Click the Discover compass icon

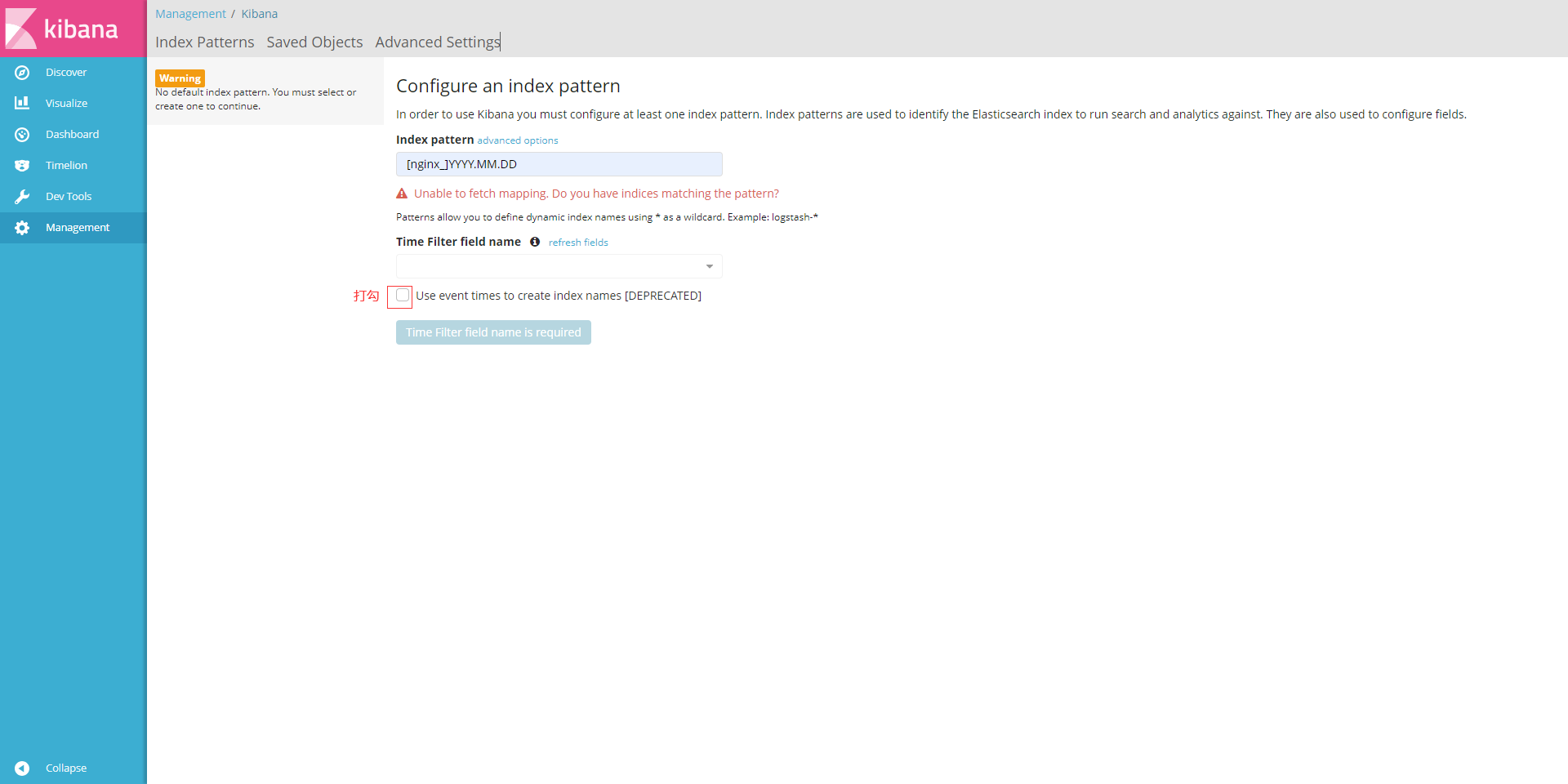point(22,73)
